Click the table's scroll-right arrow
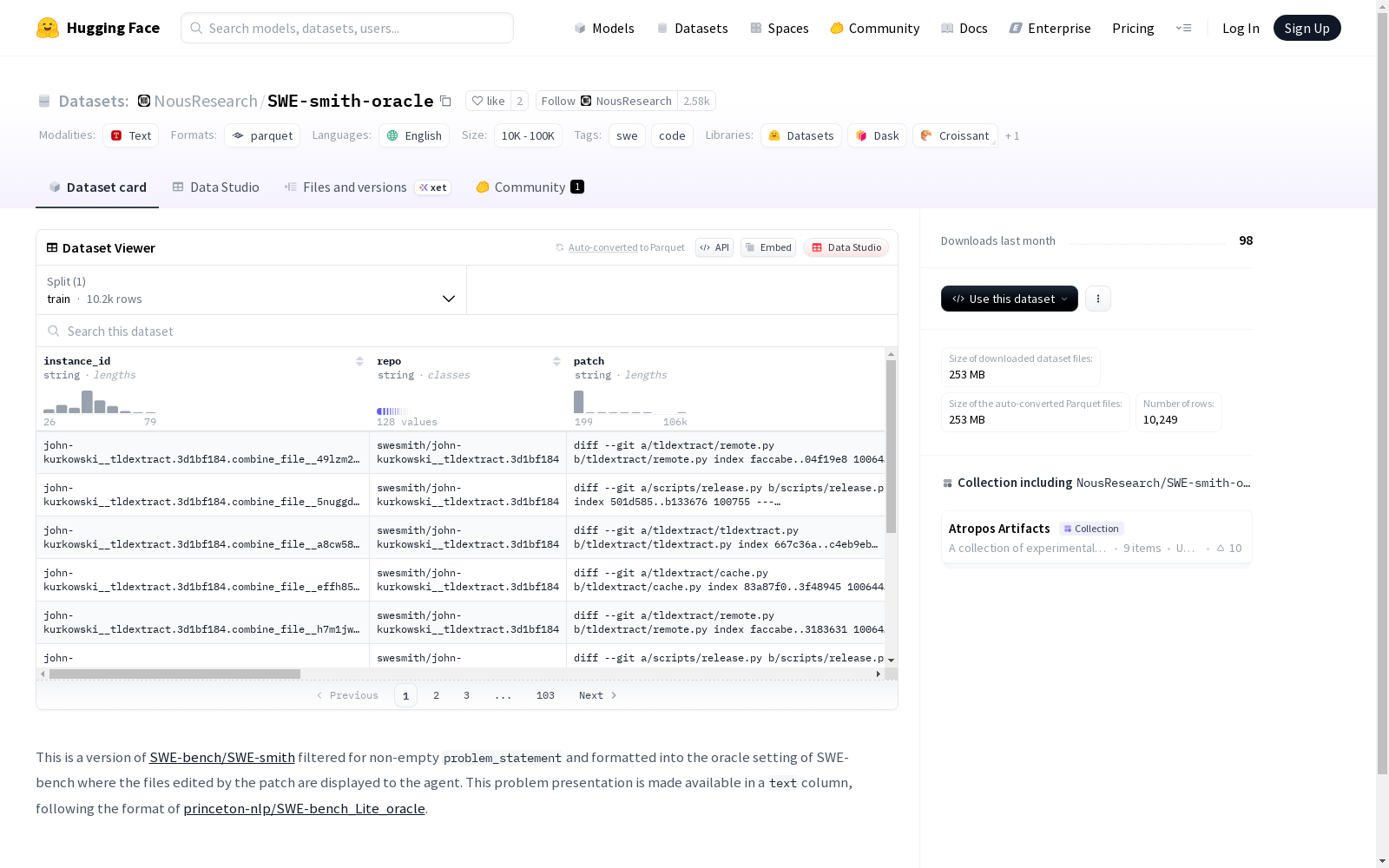This screenshot has height=868, width=1389. [878, 674]
